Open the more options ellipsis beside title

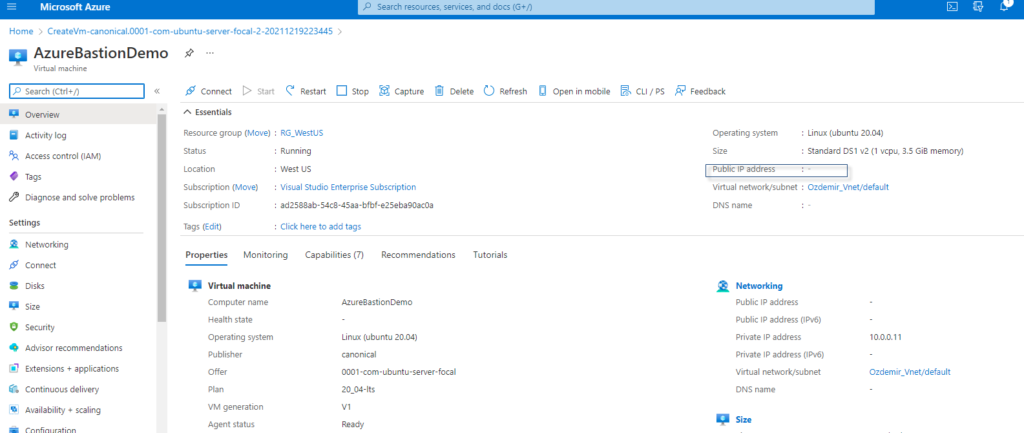[210, 53]
